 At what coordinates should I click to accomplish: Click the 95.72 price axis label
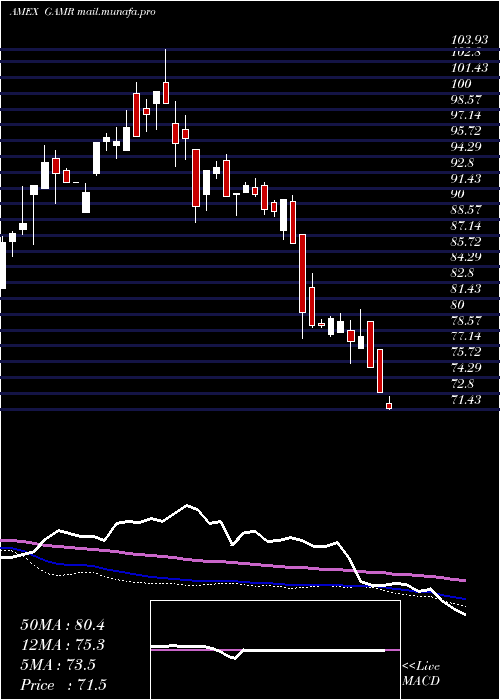tap(467, 131)
